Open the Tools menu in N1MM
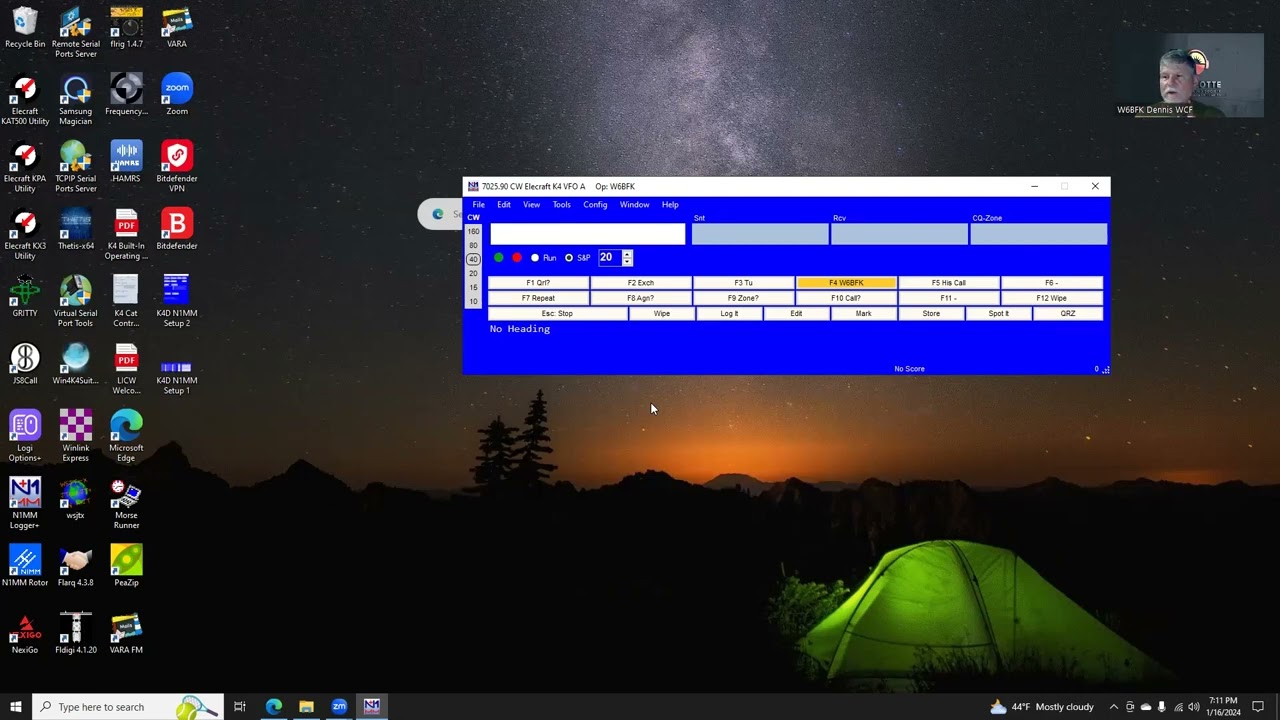Image resolution: width=1280 pixels, height=720 pixels. [x=562, y=205]
